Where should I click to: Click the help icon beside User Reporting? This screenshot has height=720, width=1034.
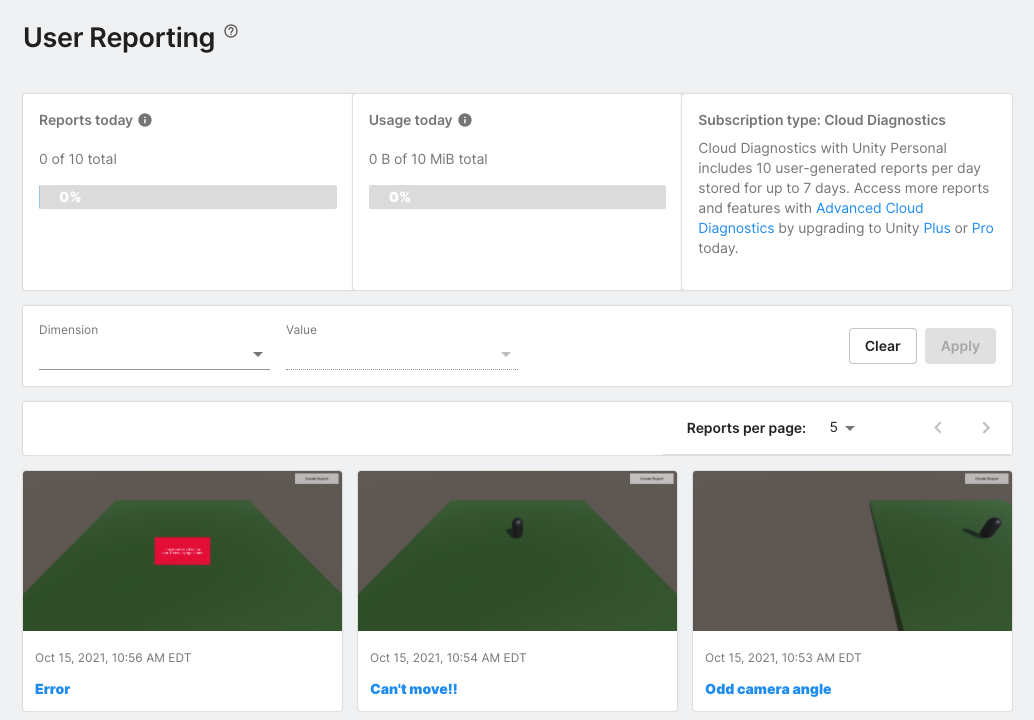(231, 32)
